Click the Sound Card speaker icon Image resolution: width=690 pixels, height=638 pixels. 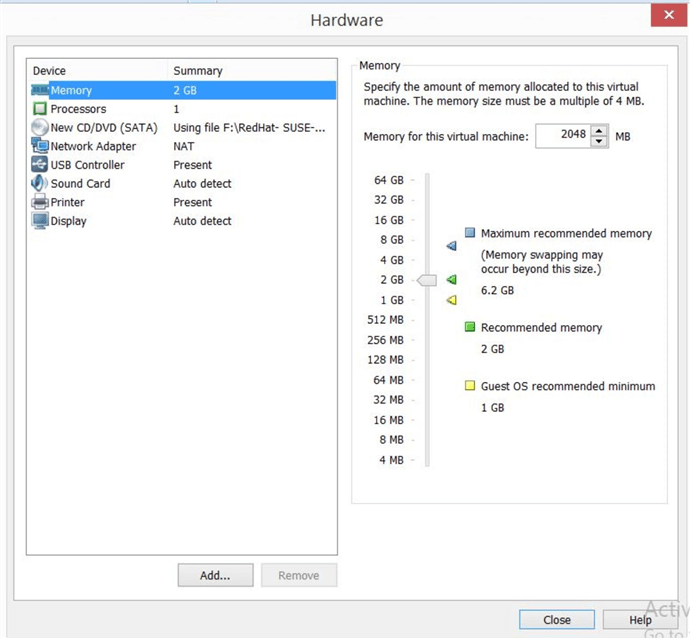click(40, 183)
